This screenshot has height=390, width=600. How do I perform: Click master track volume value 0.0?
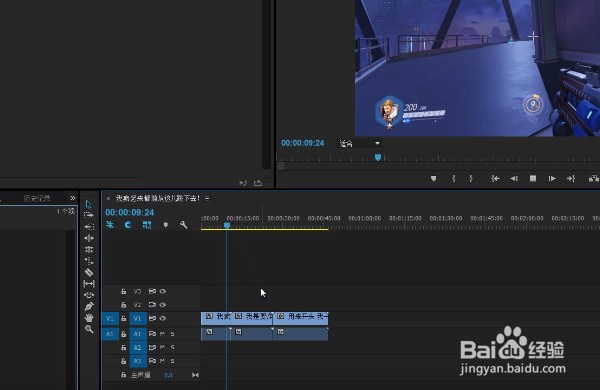point(168,375)
